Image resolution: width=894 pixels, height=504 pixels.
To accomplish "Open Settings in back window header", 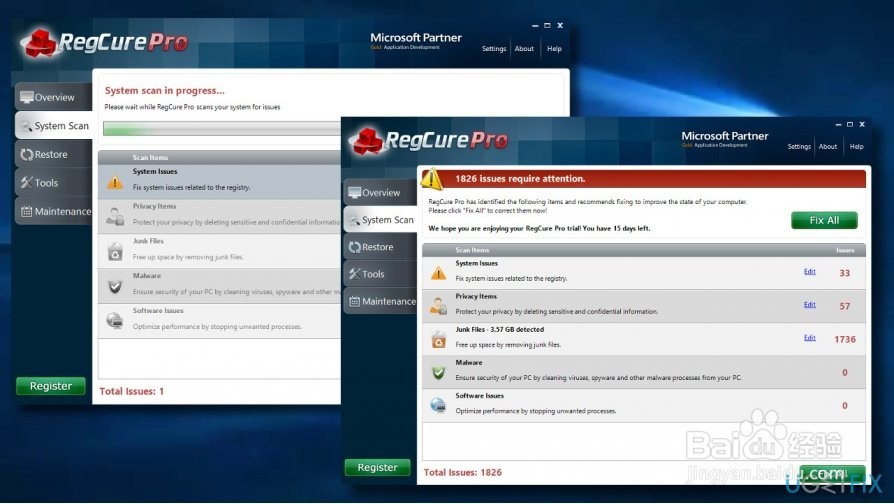I will (x=494, y=48).
